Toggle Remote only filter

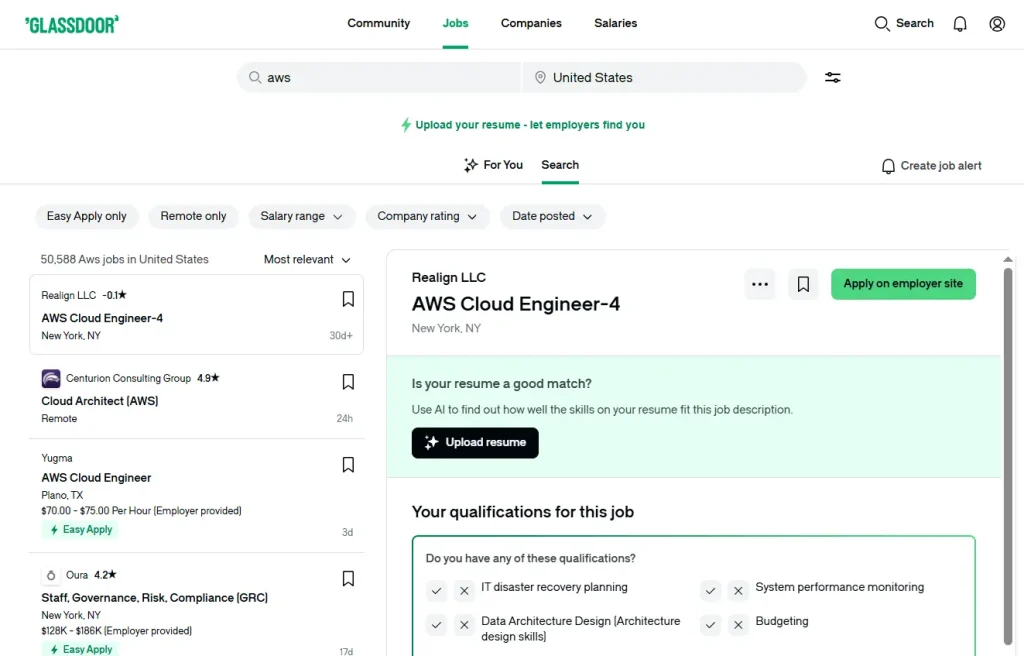193,216
